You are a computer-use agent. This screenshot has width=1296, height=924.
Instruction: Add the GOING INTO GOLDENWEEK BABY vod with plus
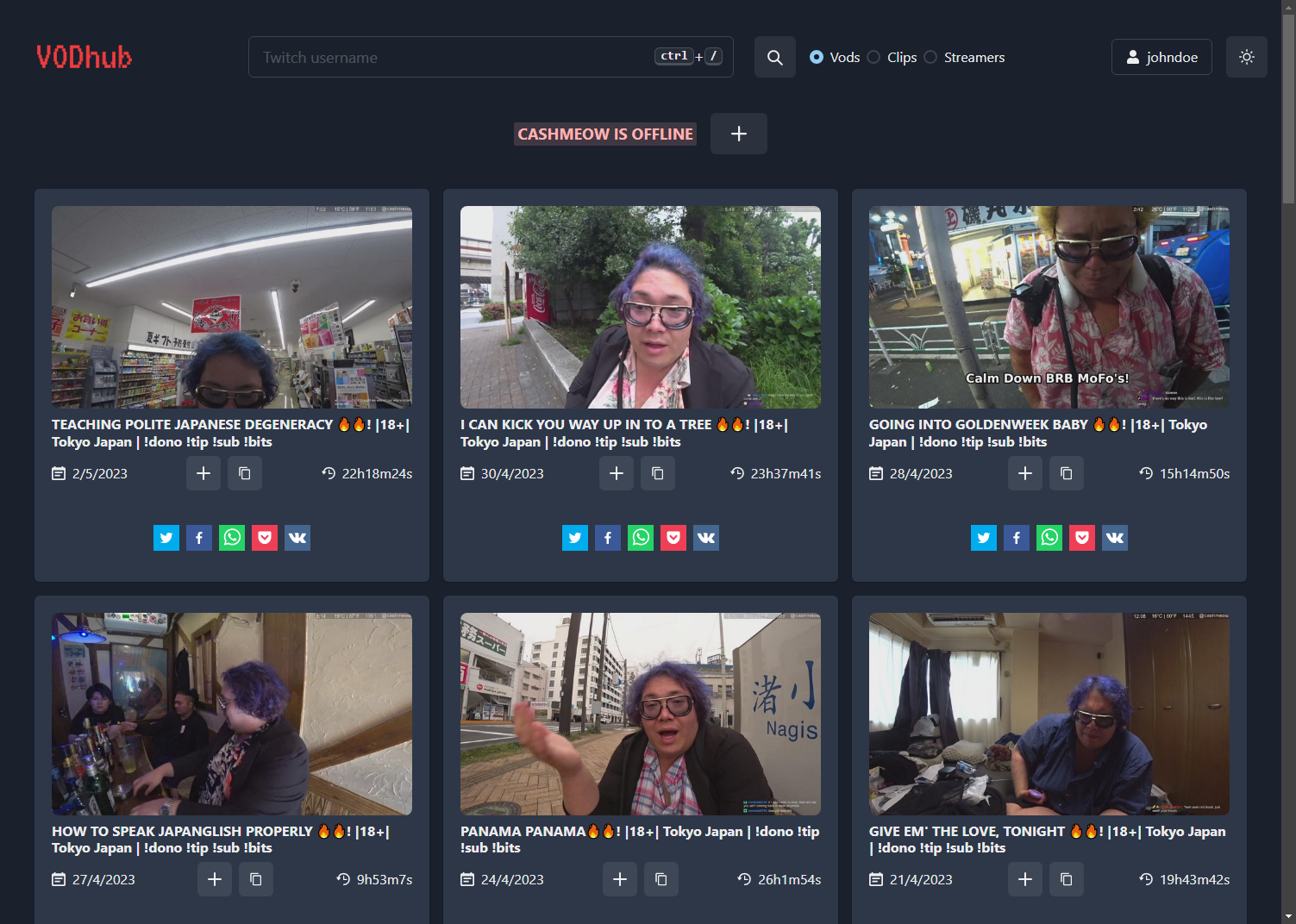[1025, 473]
